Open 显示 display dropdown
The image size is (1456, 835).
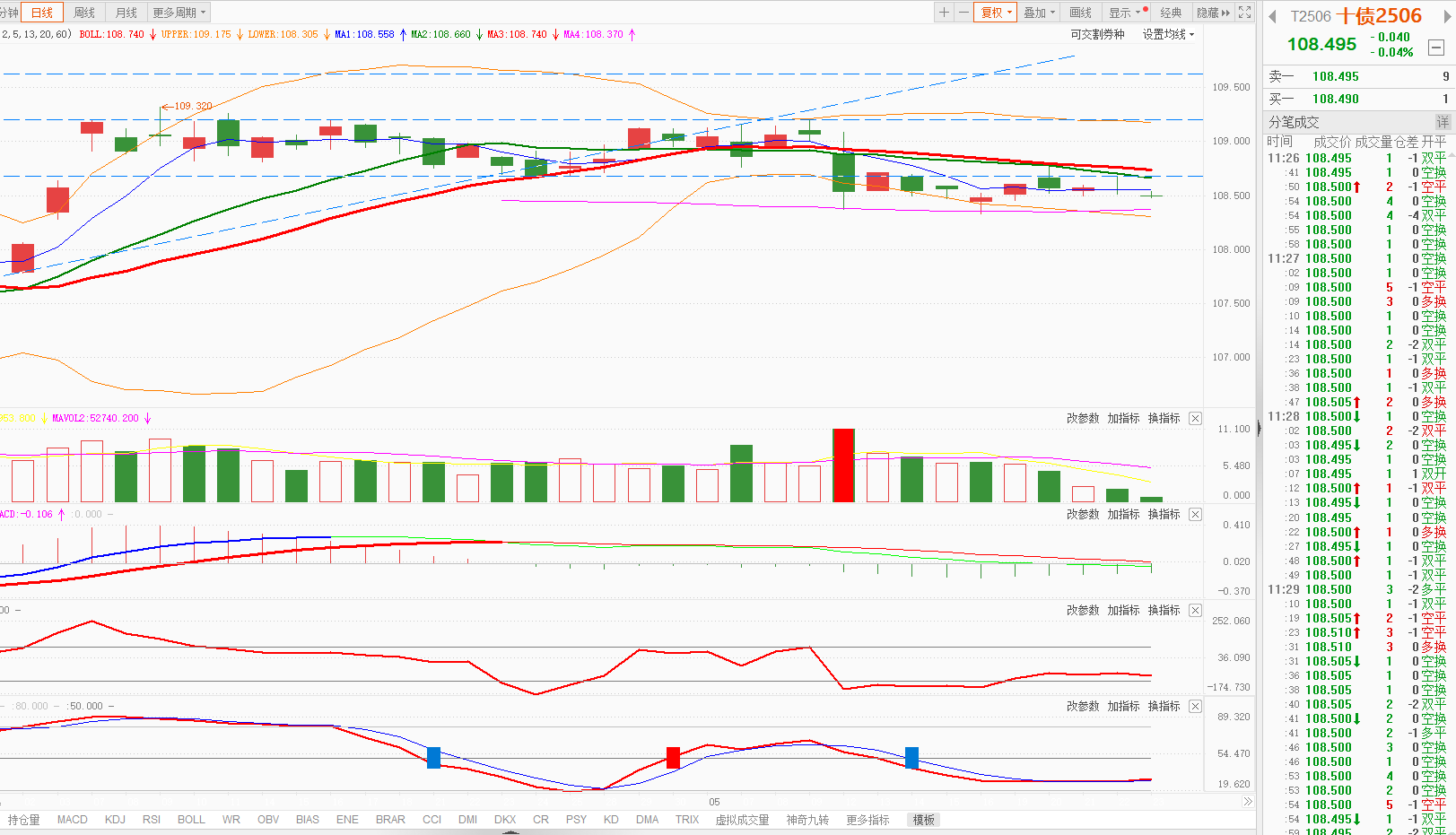(1124, 13)
